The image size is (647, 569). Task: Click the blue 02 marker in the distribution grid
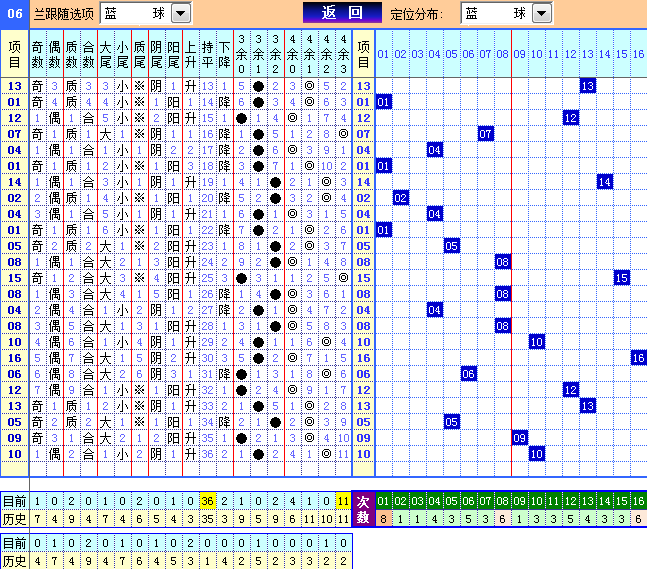pyautogui.click(x=400, y=198)
